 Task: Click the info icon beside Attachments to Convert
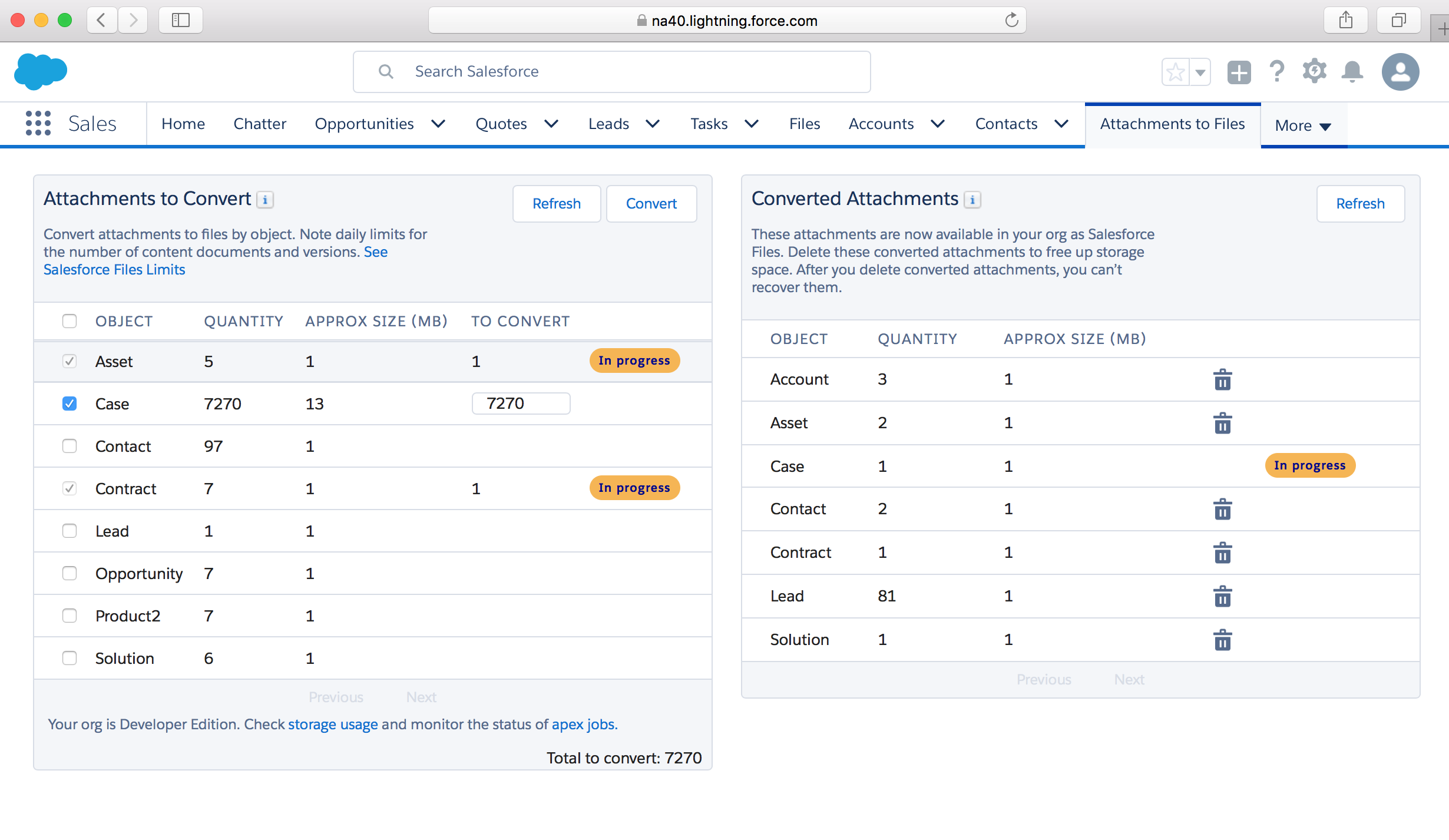[x=265, y=200]
